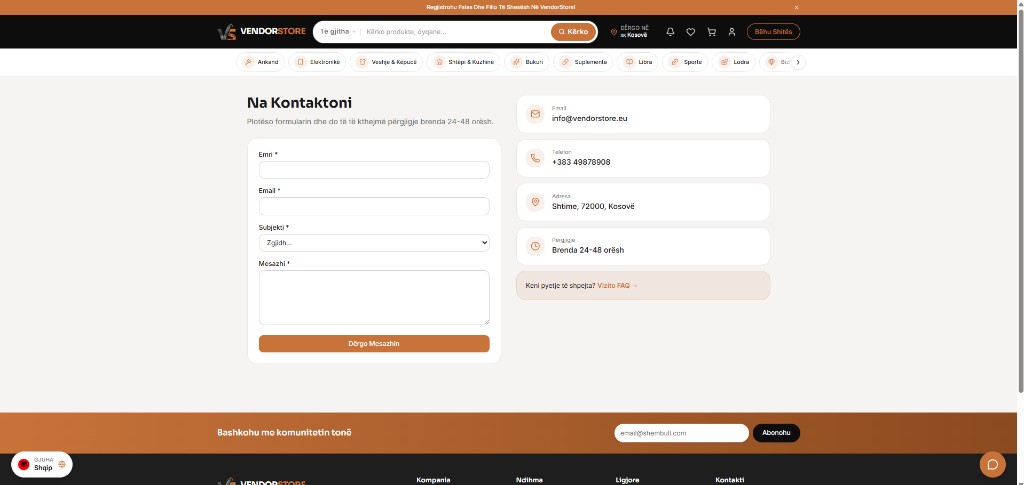Screen dimensions: 1024x485
Task: Open the Shqip language selector
Action: (42, 464)
